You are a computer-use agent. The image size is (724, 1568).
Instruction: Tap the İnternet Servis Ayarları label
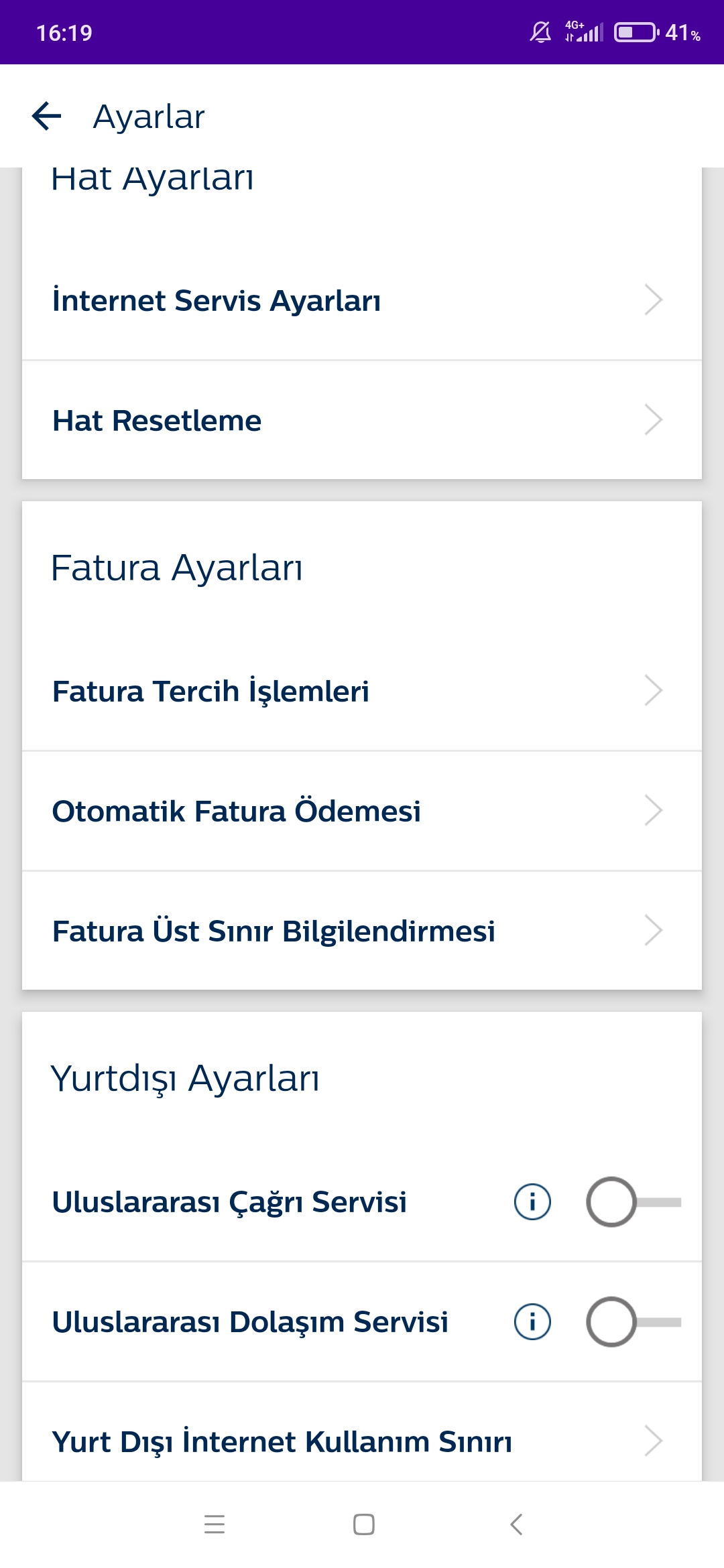pyautogui.click(x=217, y=300)
